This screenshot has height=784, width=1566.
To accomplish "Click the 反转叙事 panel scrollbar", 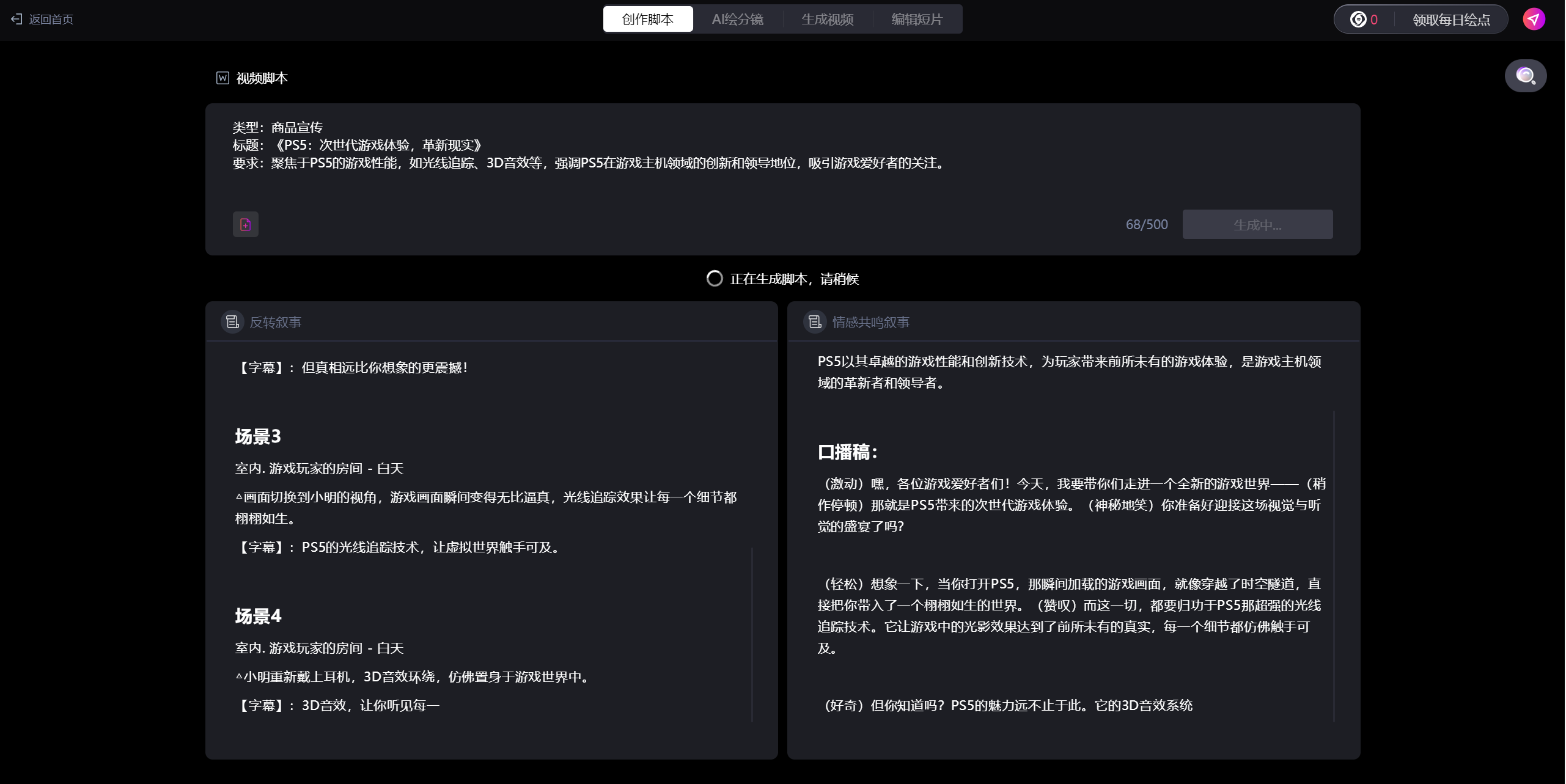I will 752,634.
